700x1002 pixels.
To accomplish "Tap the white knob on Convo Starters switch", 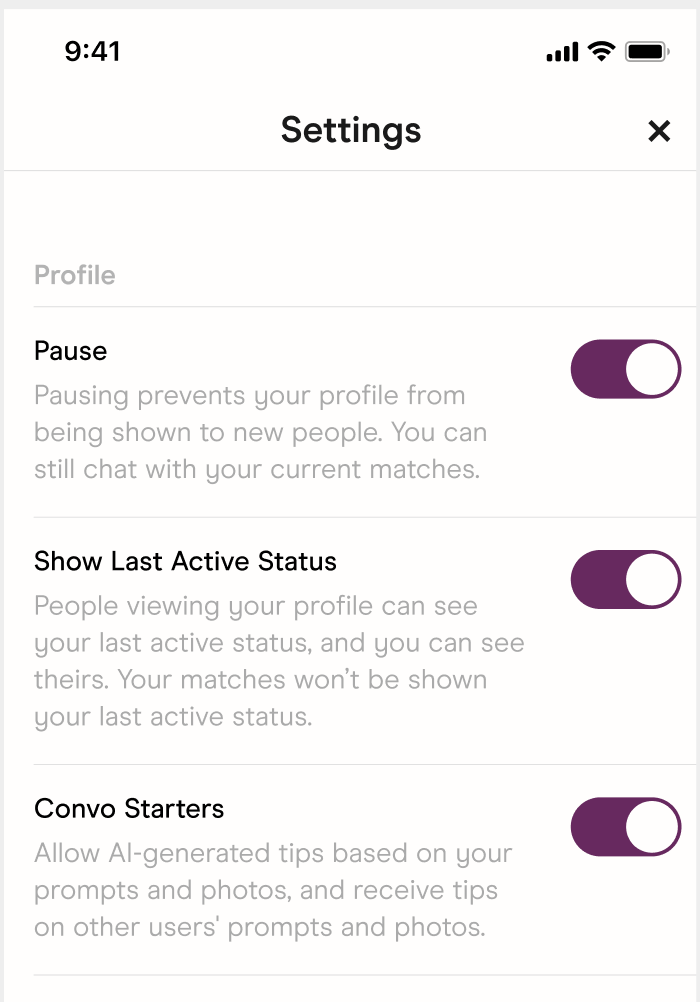I will click(x=652, y=827).
